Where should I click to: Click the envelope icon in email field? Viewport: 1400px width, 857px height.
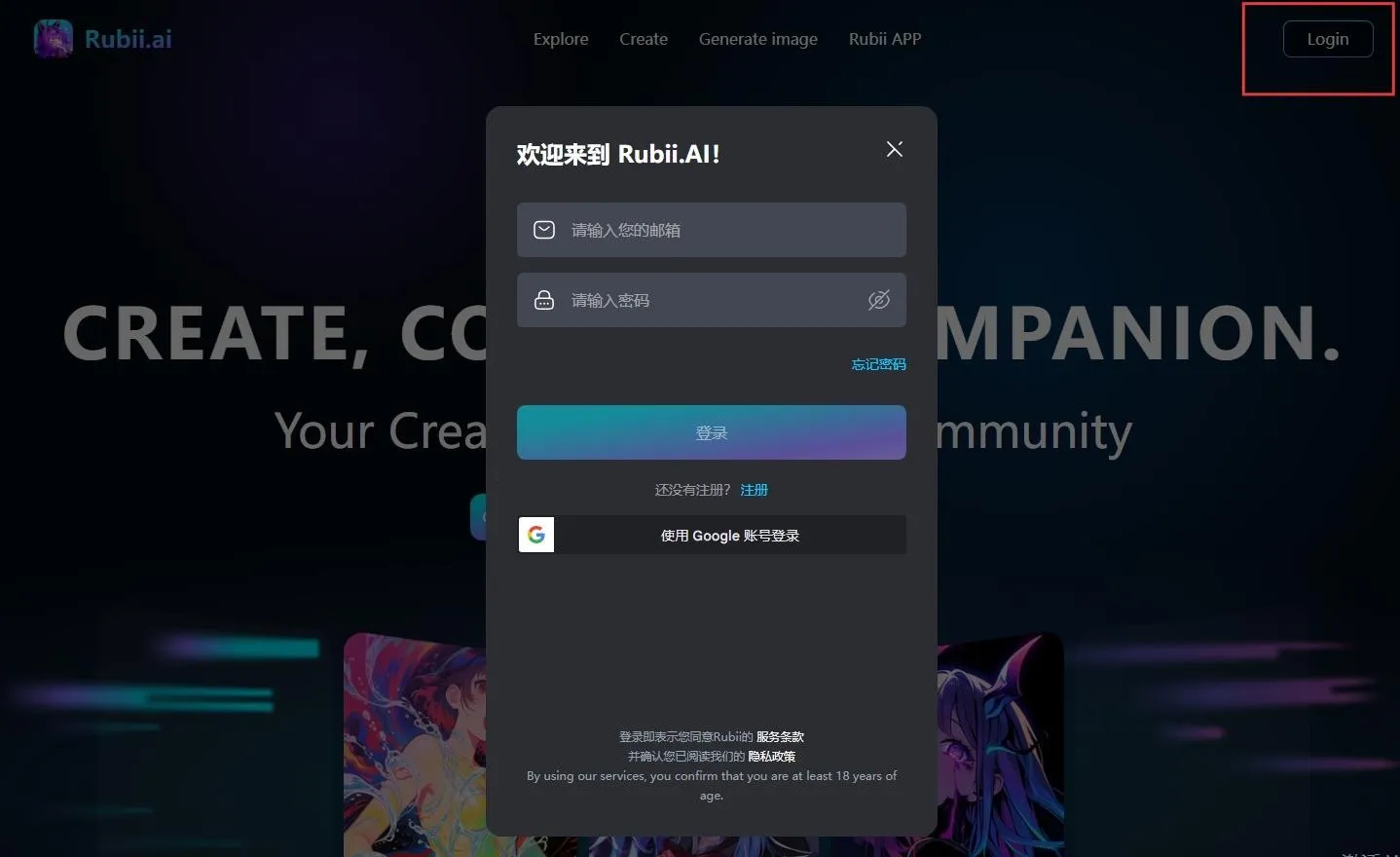click(544, 230)
